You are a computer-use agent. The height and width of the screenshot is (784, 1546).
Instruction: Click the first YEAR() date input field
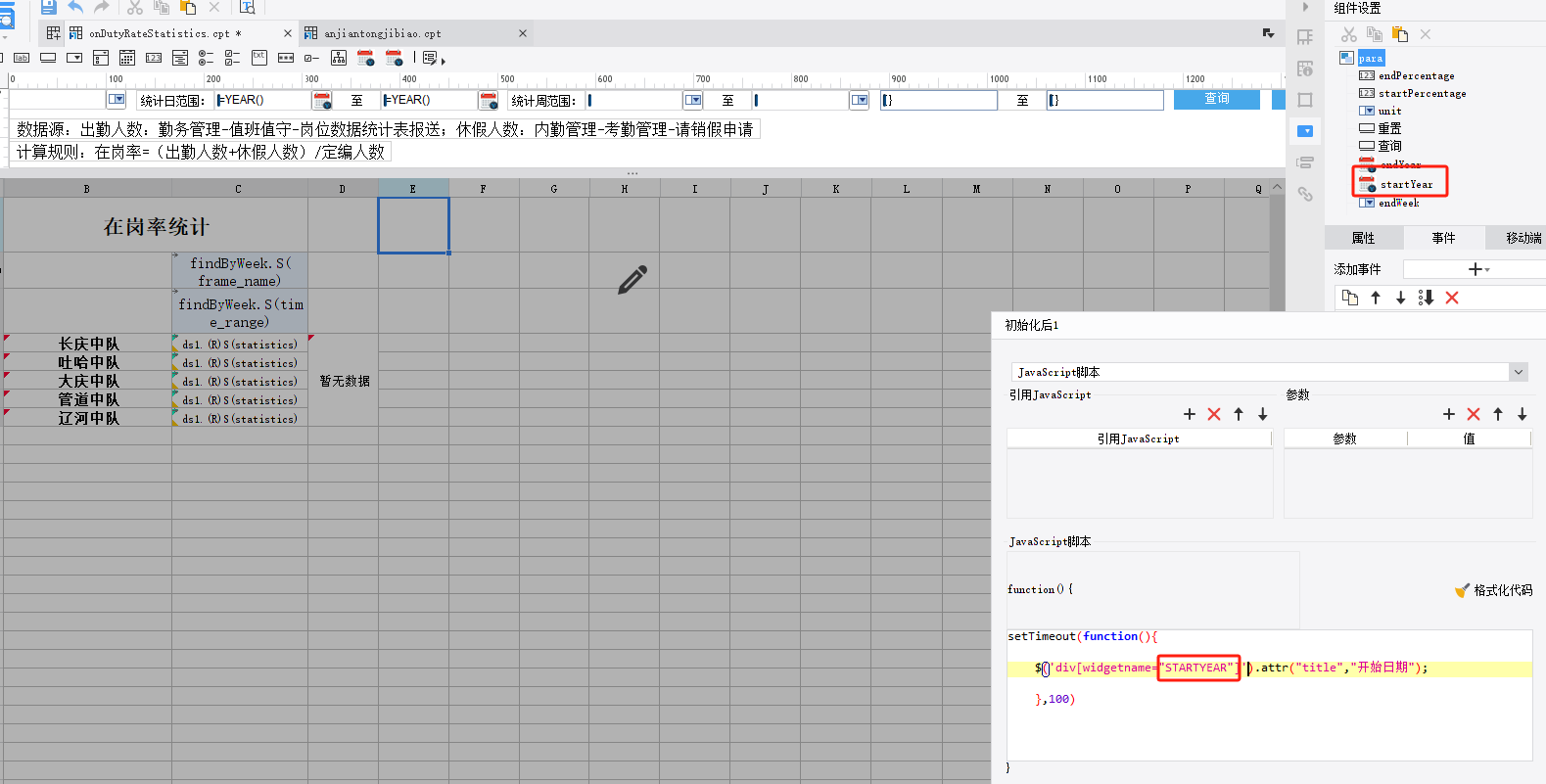[262, 100]
